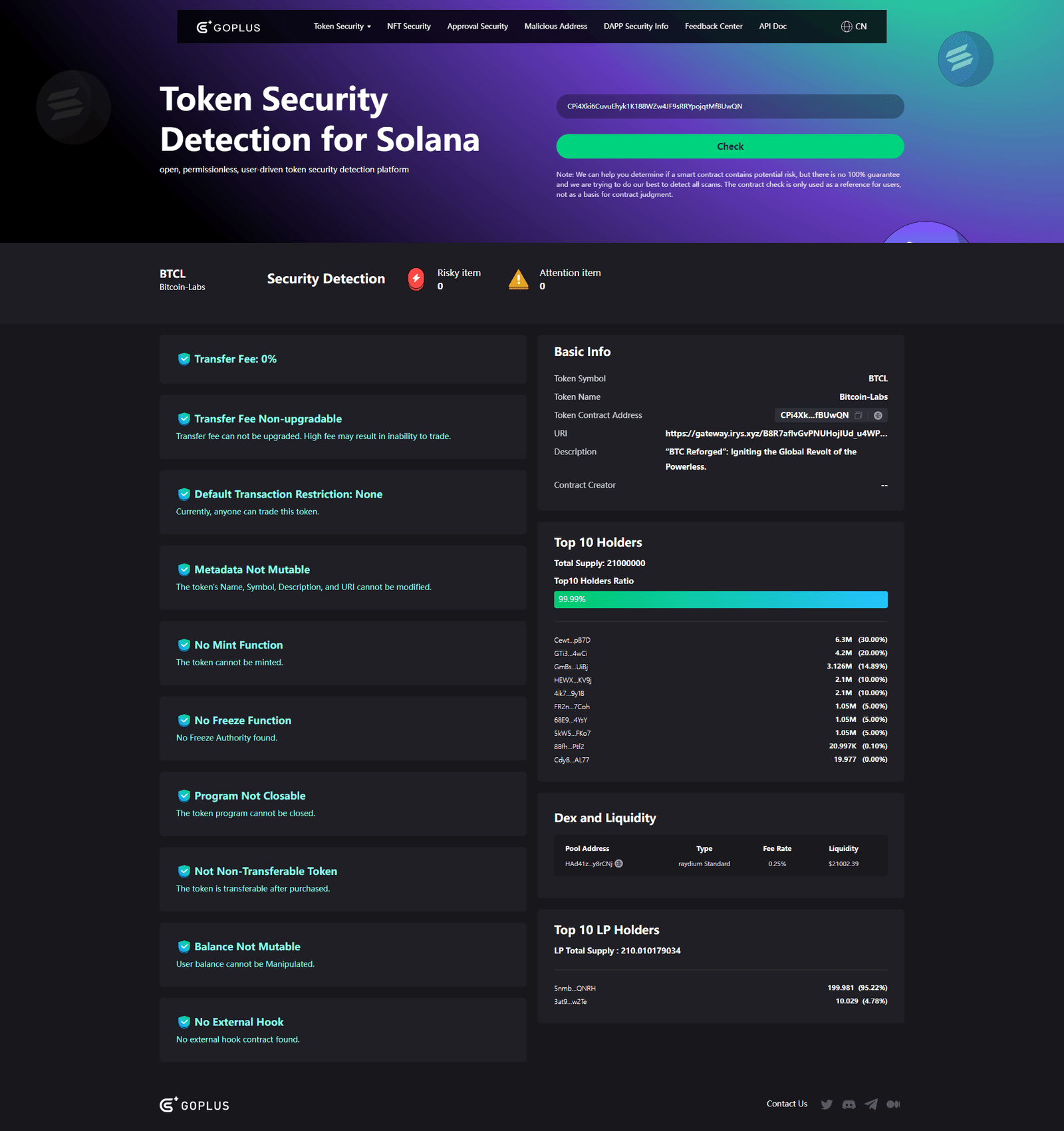This screenshot has height=1131, width=1064.
Task: Click the Top10 Holders Ratio progress bar
Action: click(x=721, y=599)
